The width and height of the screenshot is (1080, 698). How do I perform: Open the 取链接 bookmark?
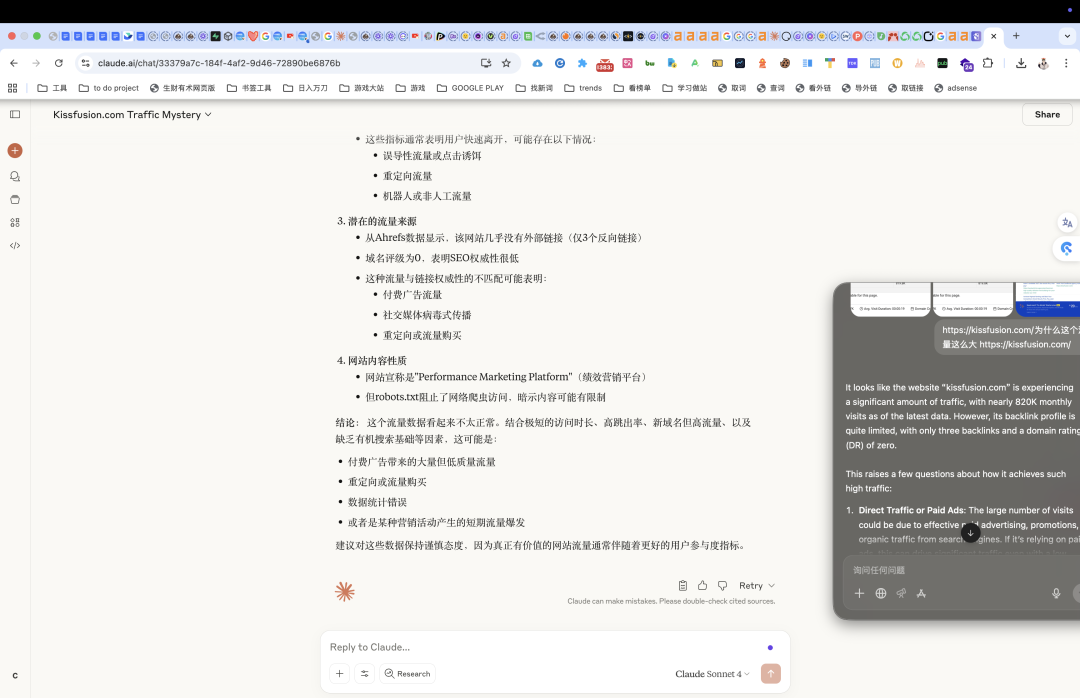[x=906, y=88]
